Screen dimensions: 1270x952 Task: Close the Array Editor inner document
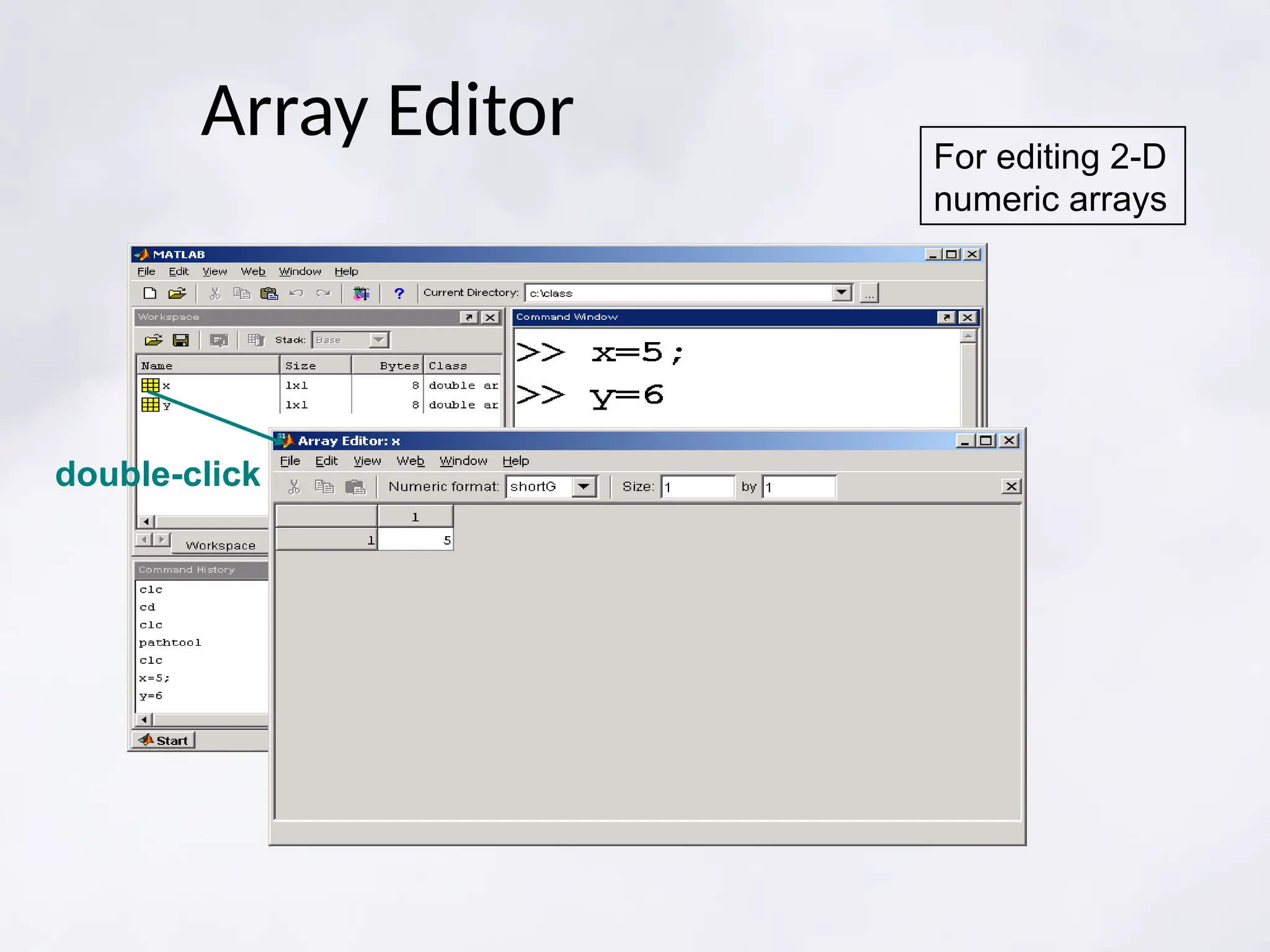pos(1011,487)
